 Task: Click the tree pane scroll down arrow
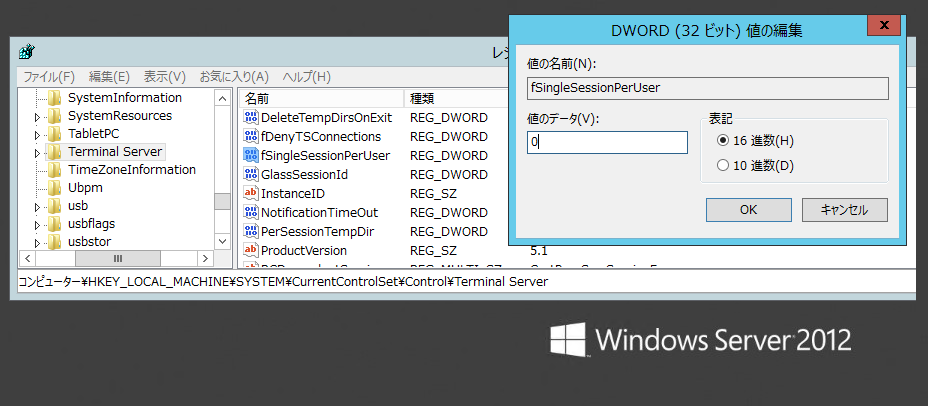click(x=223, y=241)
